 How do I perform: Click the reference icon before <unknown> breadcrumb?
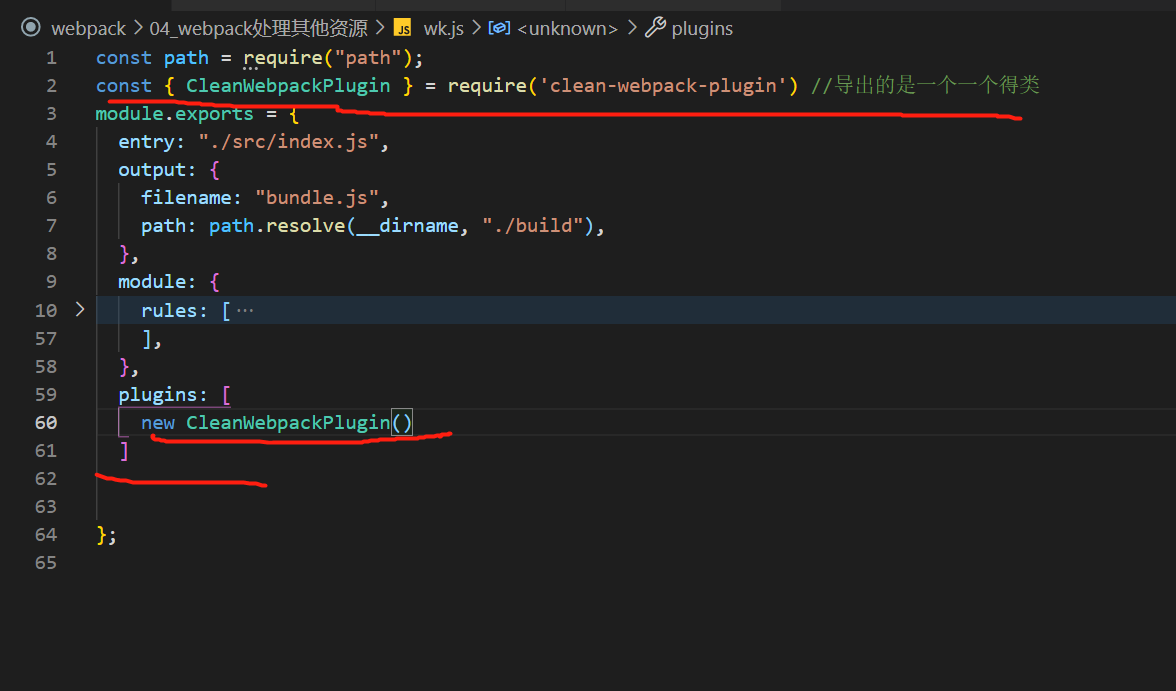click(x=499, y=28)
